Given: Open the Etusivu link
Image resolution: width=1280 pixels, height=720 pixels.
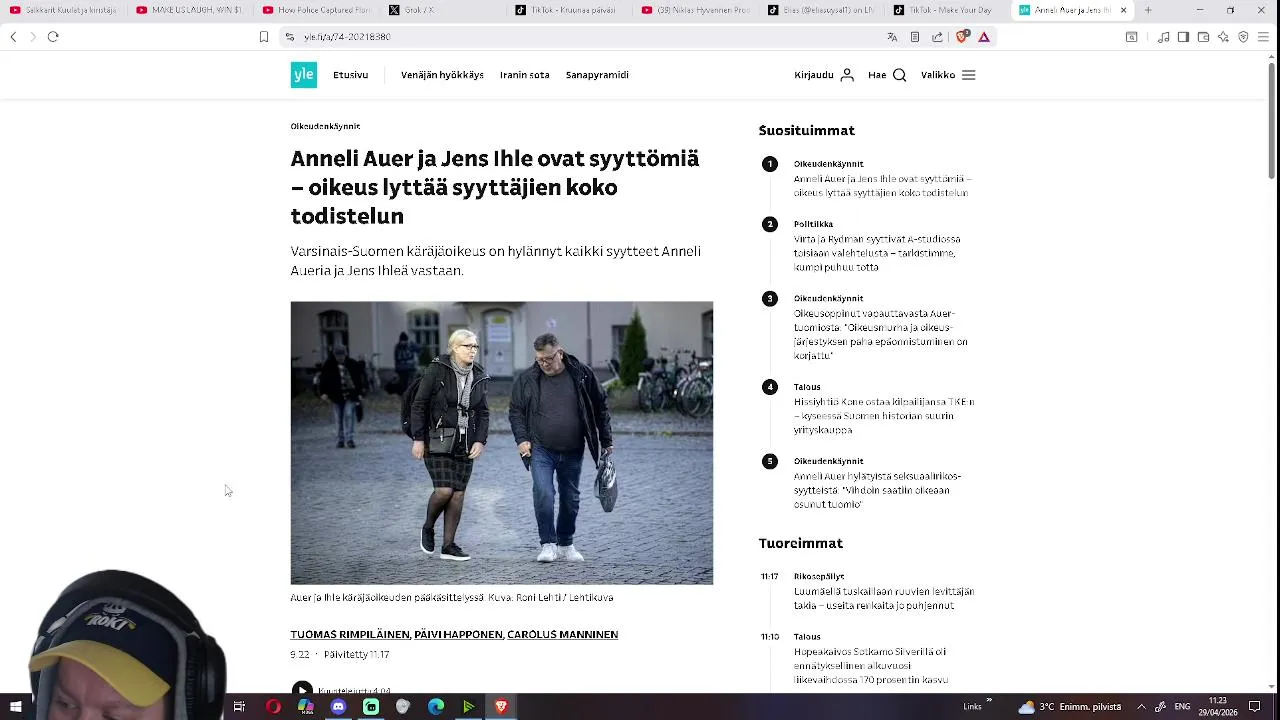Looking at the screenshot, I should (350, 75).
